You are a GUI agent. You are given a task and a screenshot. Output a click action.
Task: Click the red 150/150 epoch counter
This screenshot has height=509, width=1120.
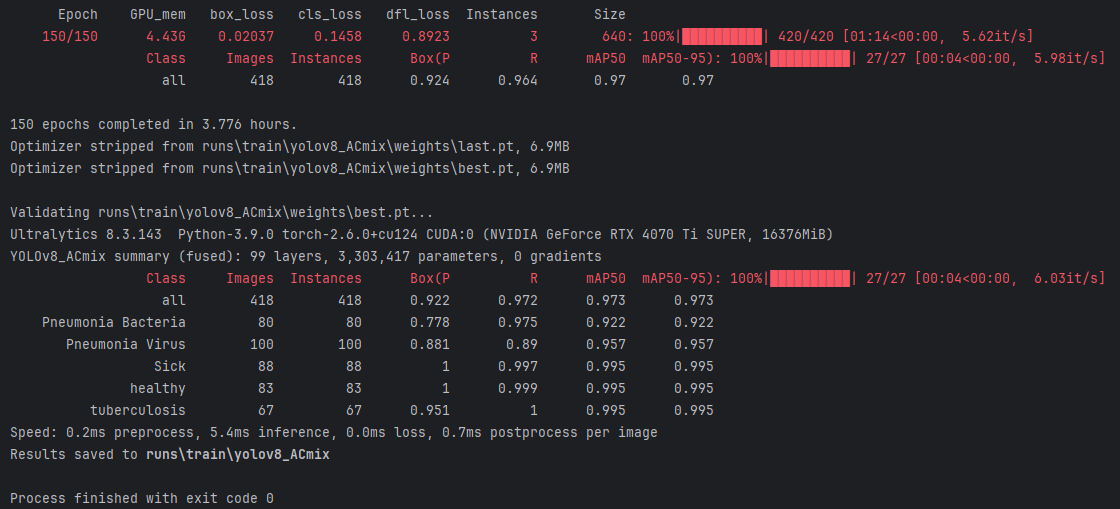(70, 37)
